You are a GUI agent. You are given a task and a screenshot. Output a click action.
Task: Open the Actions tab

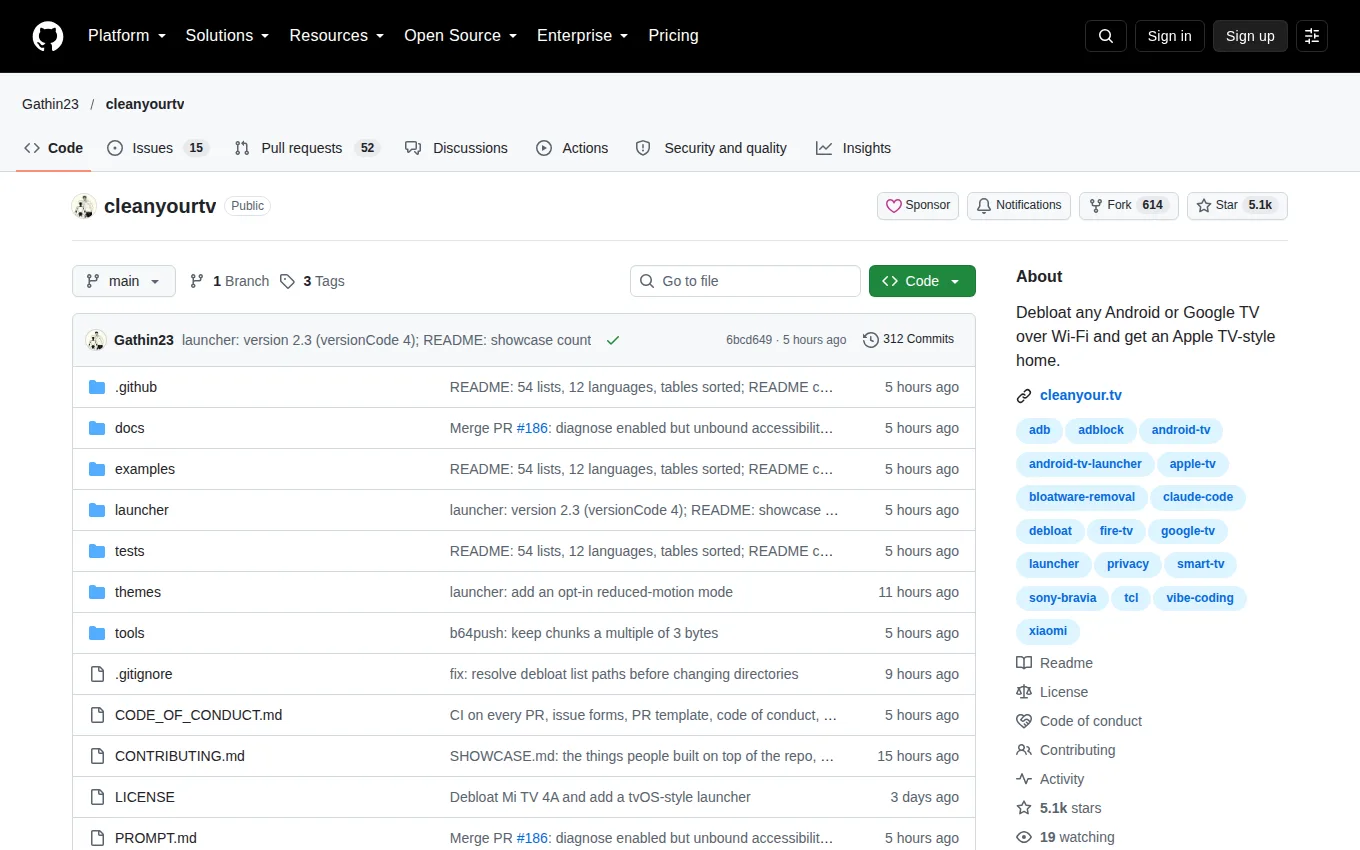click(572, 148)
